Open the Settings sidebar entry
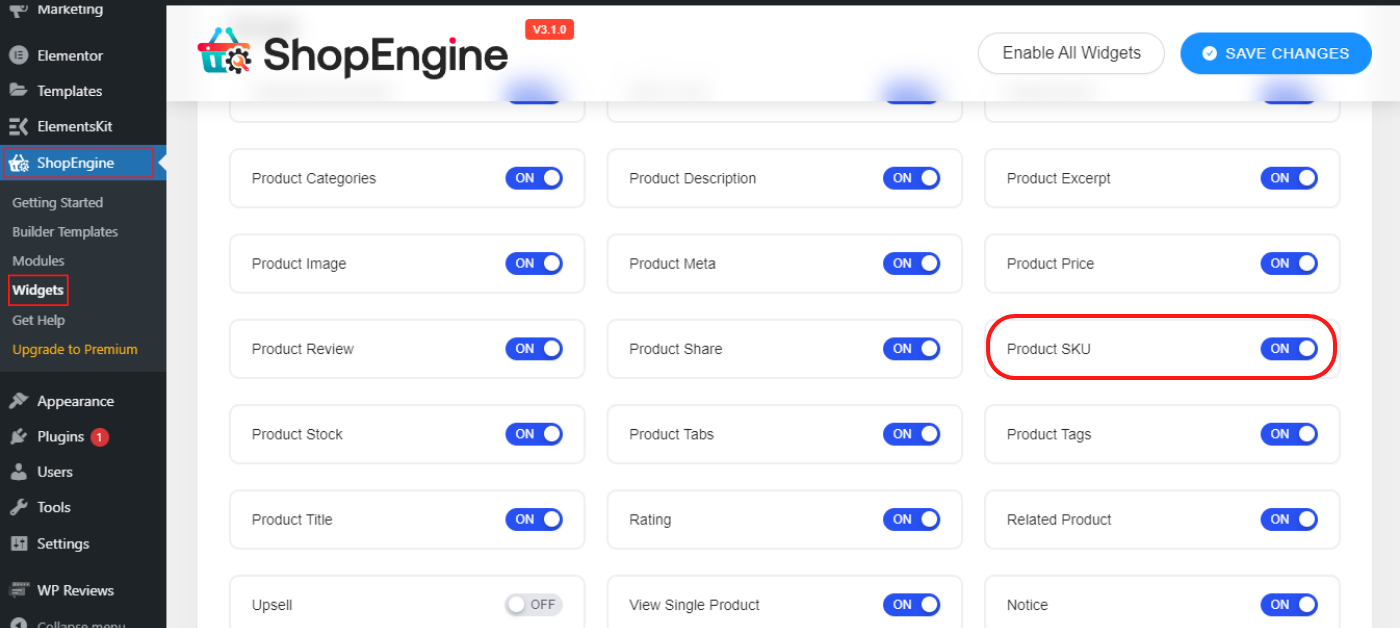Image resolution: width=1400 pixels, height=628 pixels. click(x=60, y=543)
